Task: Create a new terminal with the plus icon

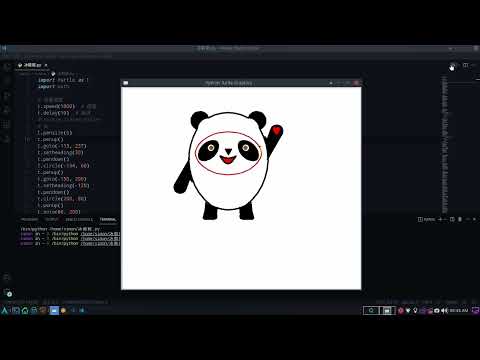Action: (x=440, y=219)
